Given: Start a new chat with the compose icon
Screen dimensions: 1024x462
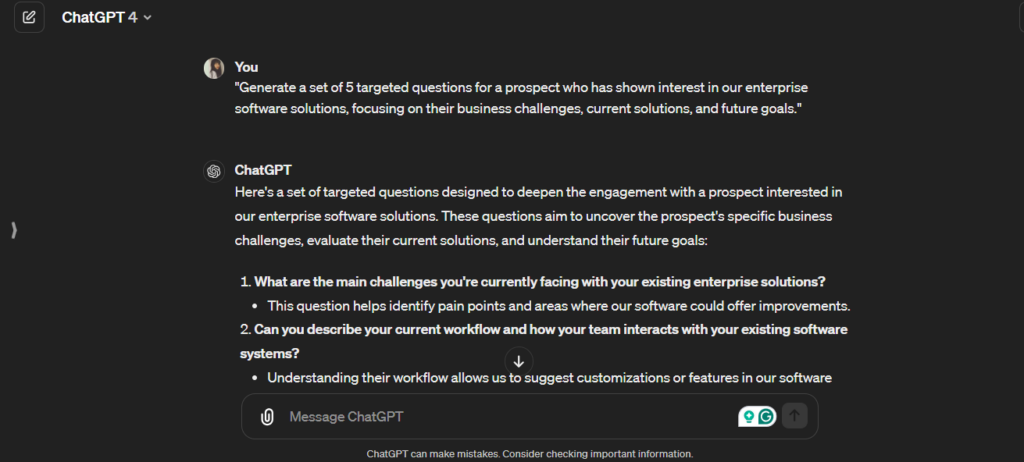Looking at the screenshot, I should (29, 17).
